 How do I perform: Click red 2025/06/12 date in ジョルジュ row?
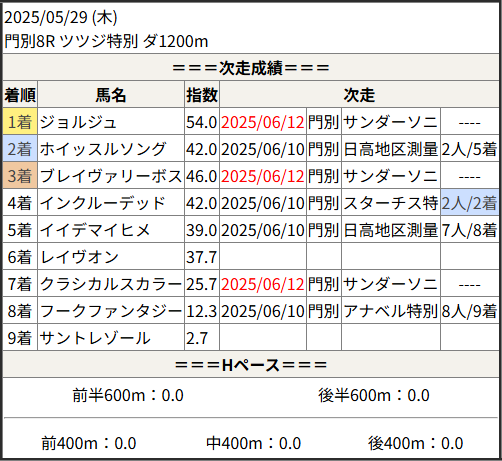point(263,122)
